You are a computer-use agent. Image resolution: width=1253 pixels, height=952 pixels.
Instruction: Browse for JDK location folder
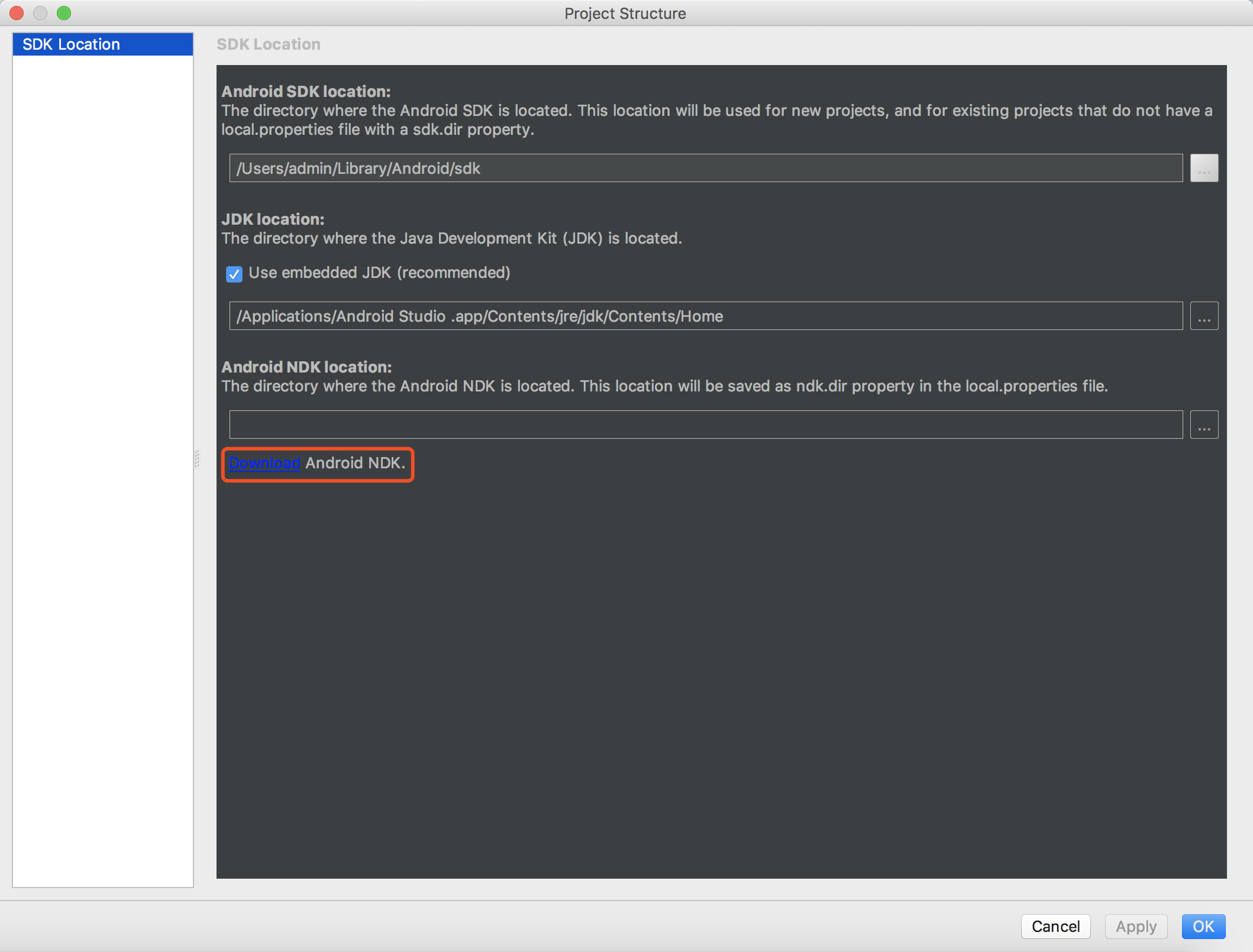click(1204, 316)
